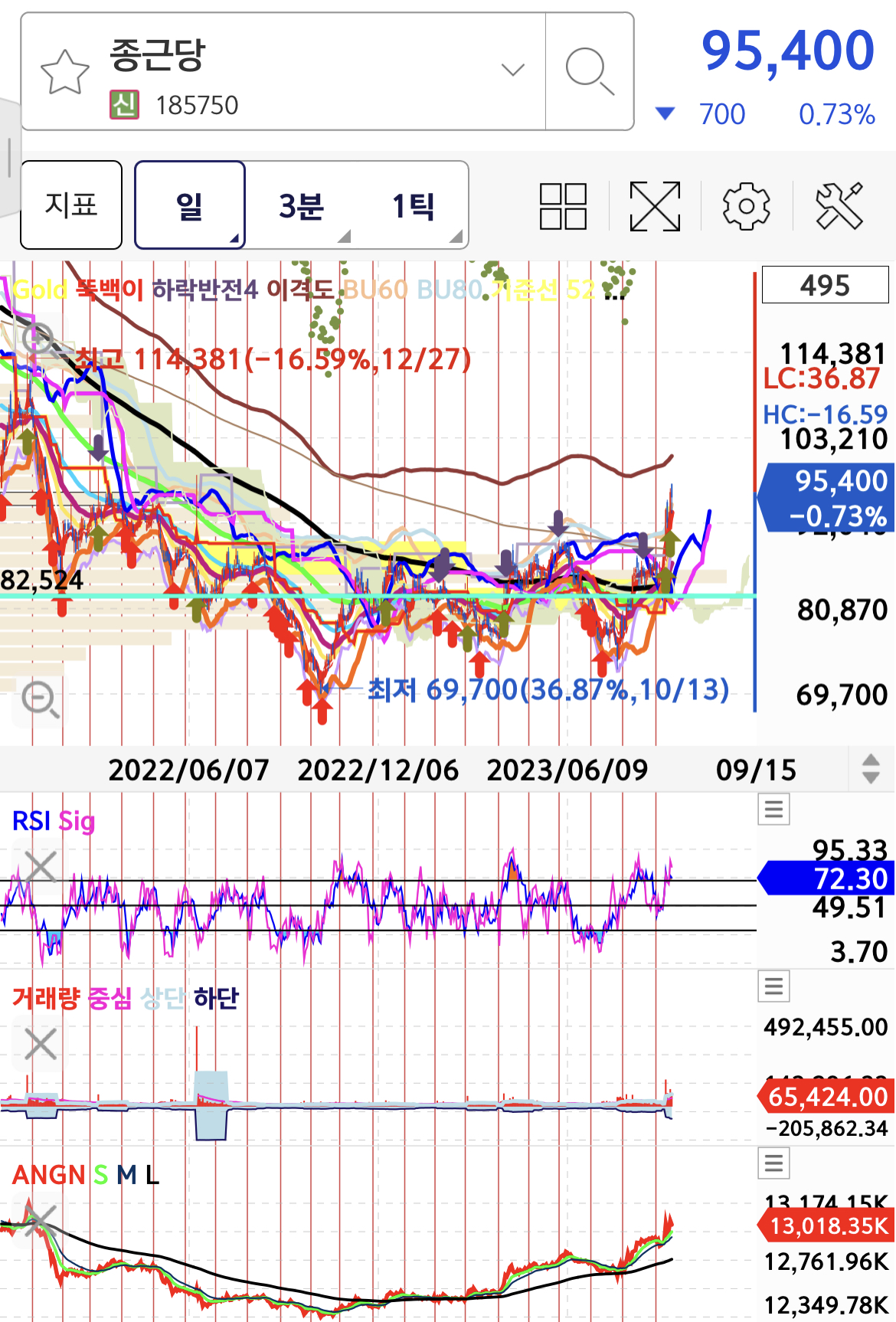Click the 65,424.00 volume value tag
Viewport: 896px width, 1322px height.
pos(826,1097)
